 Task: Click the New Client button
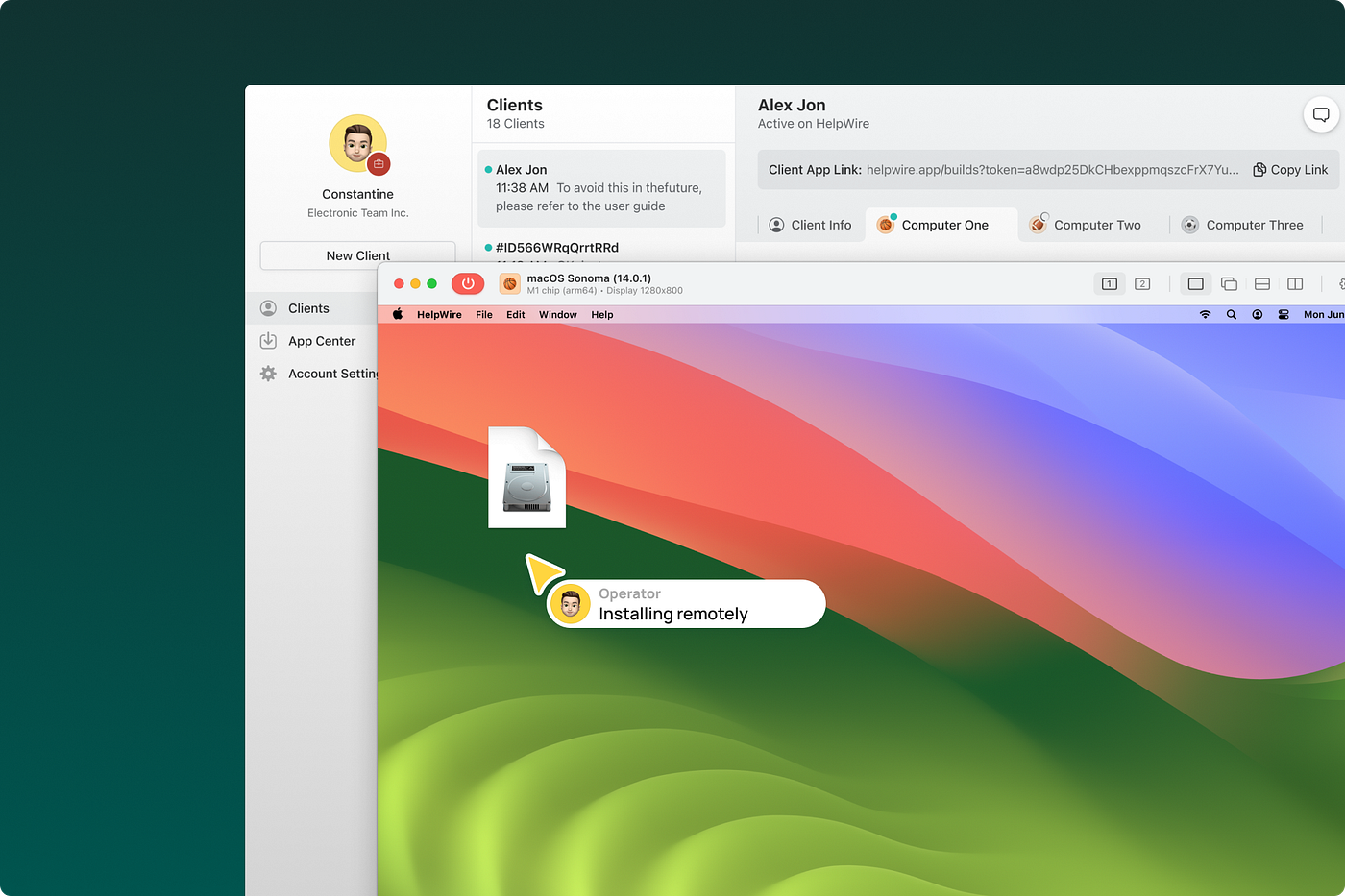(x=357, y=255)
